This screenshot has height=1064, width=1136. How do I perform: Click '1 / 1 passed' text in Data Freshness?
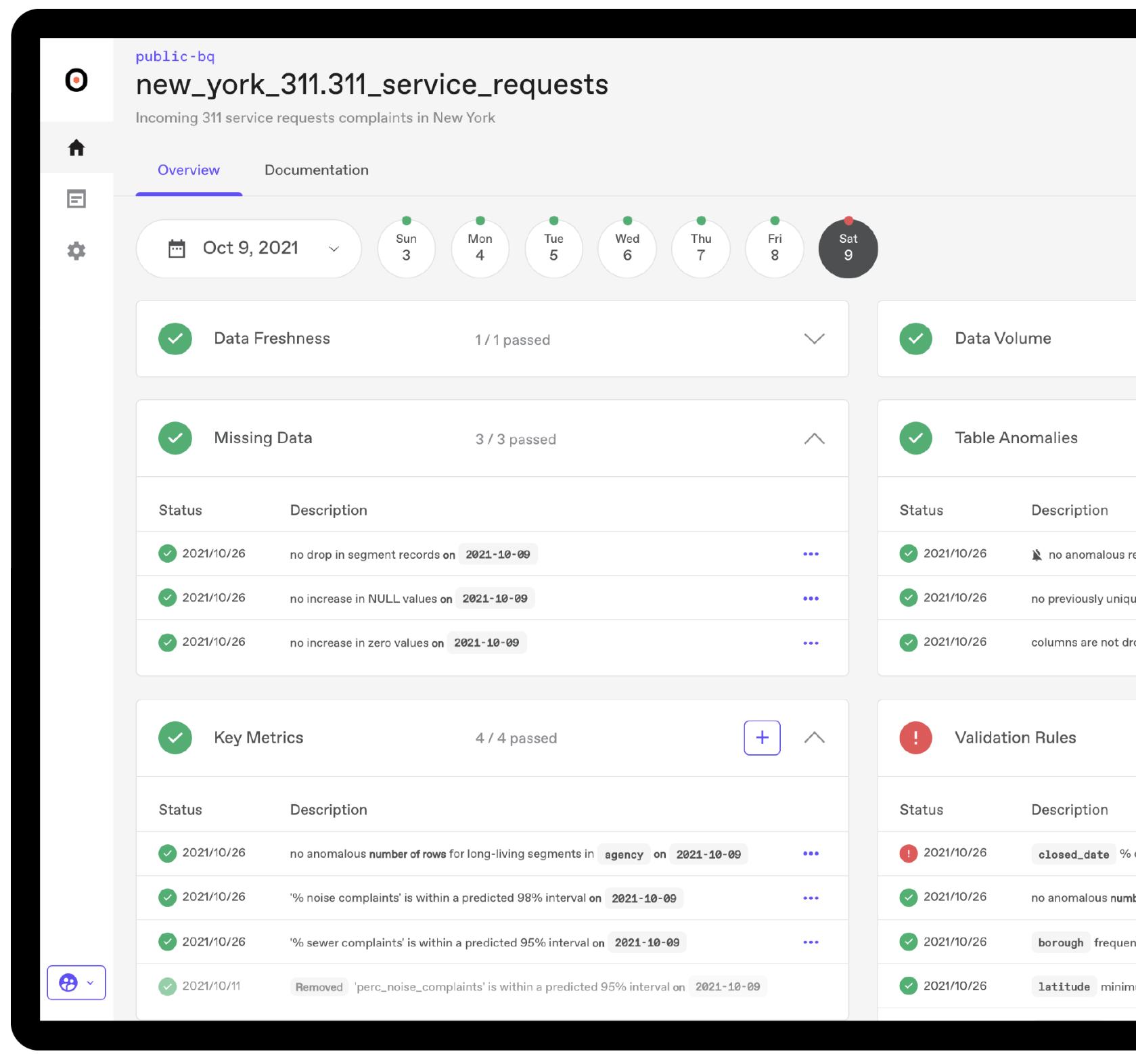(512, 340)
